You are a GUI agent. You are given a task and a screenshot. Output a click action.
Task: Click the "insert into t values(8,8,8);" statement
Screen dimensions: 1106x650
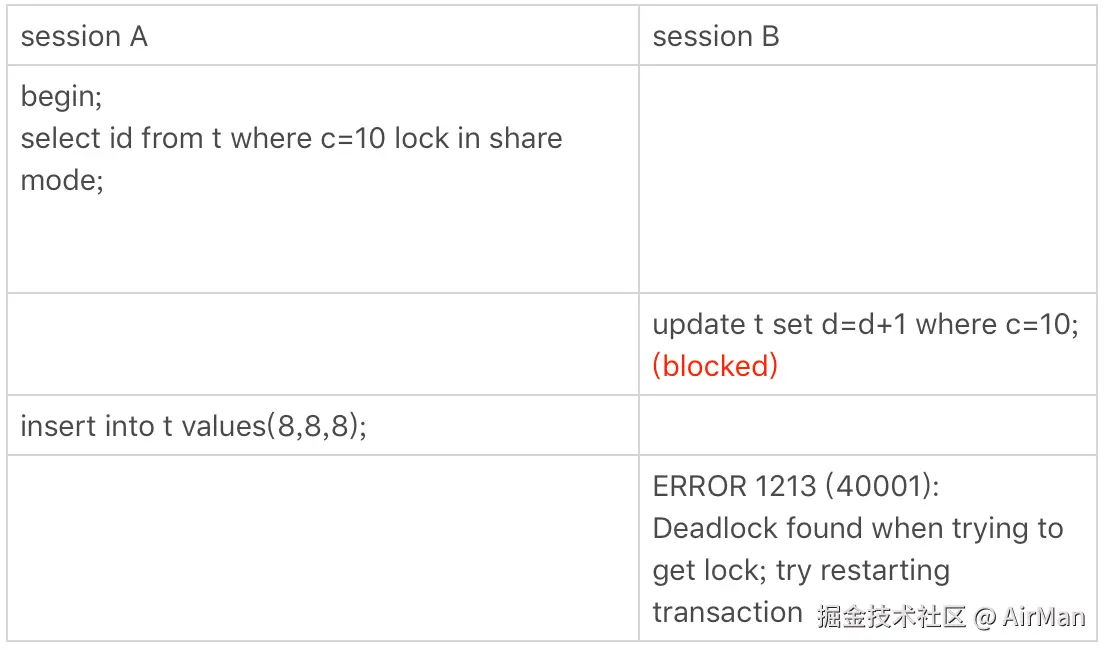point(194,427)
